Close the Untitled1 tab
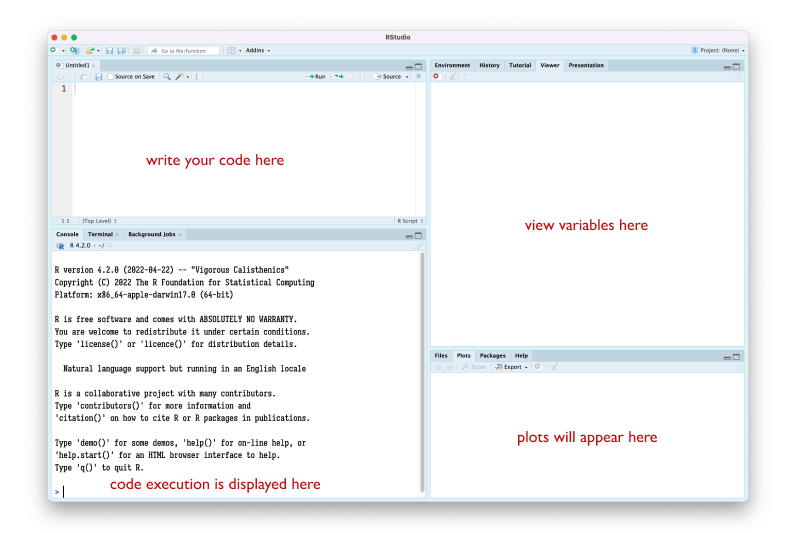796x533 pixels. click(94, 65)
